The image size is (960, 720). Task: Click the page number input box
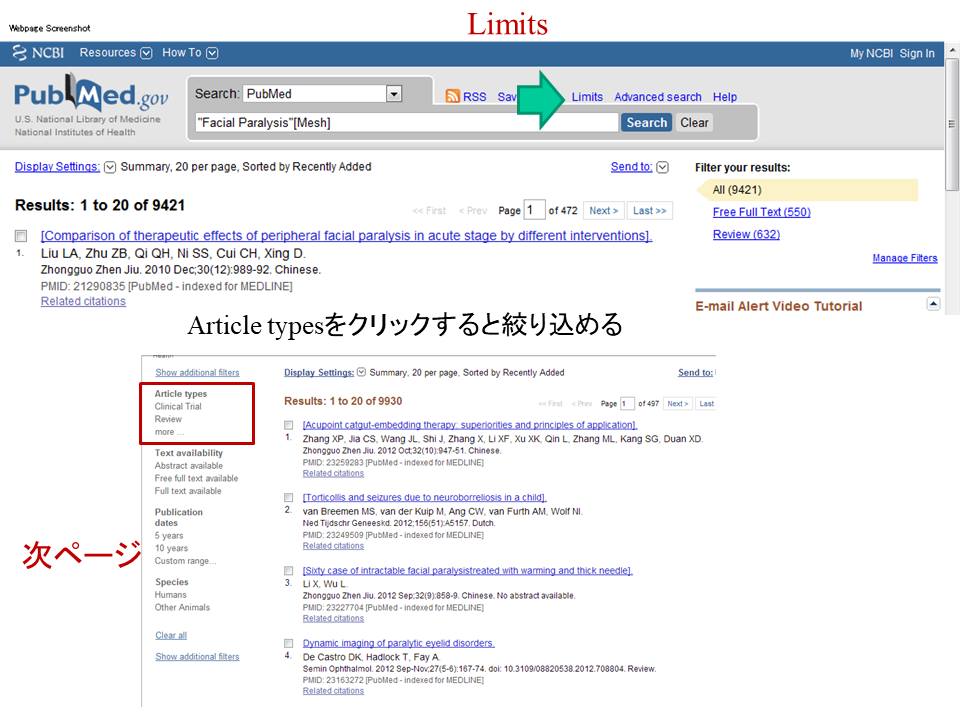(x=534, y=210)
